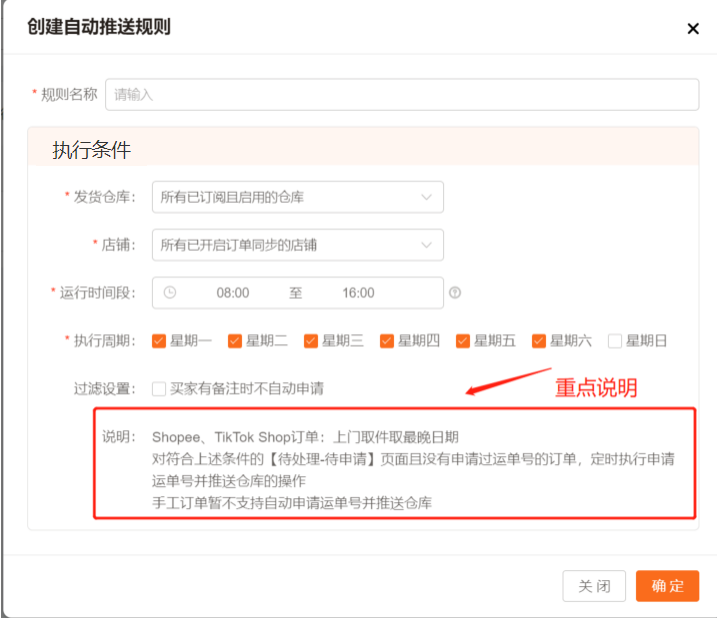This screenshot has width=717, height=618.
Task: Set the end time 16:00
Action: 358,293
